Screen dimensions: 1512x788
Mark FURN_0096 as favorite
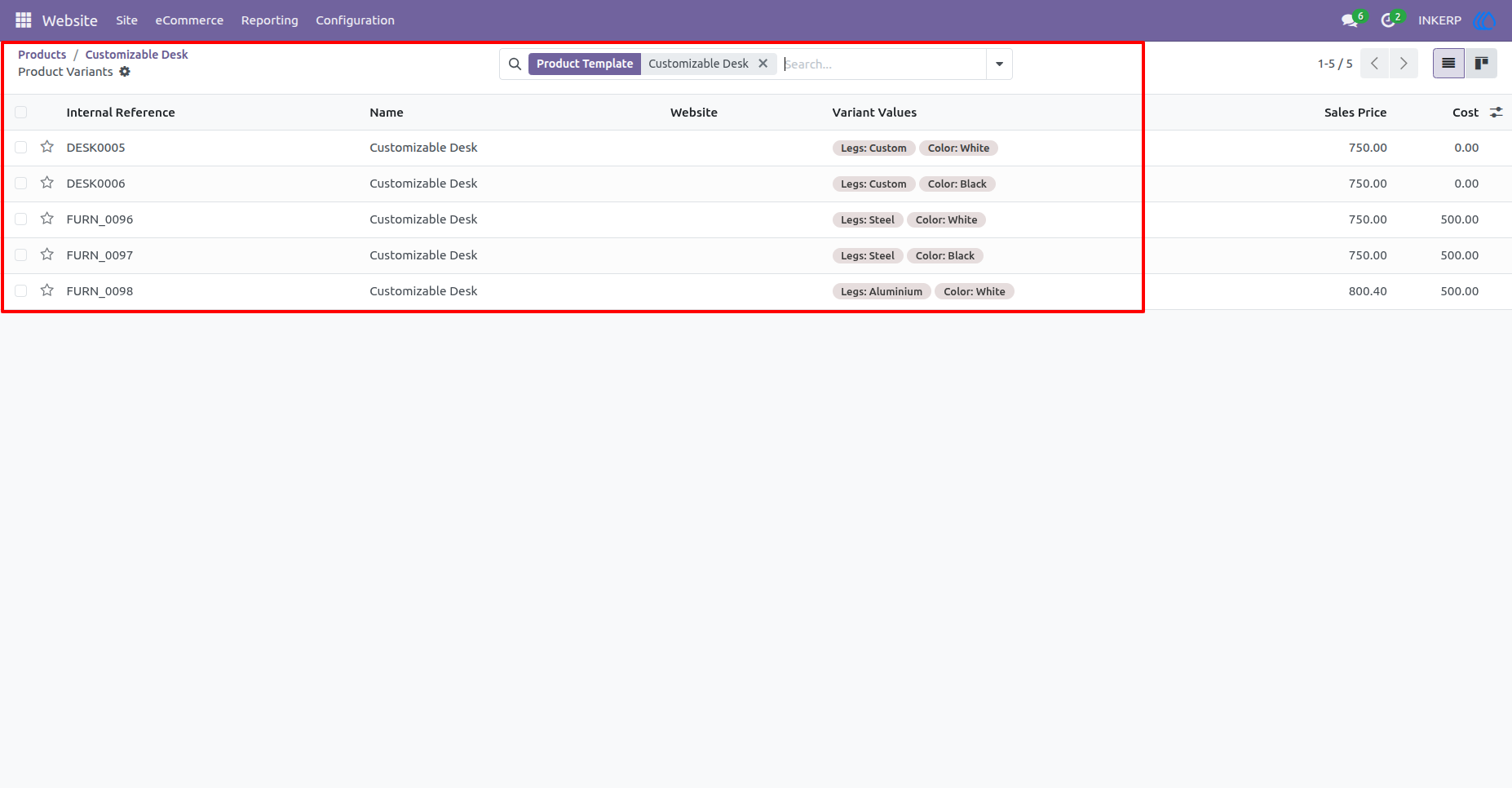click(x=47, y=219)
